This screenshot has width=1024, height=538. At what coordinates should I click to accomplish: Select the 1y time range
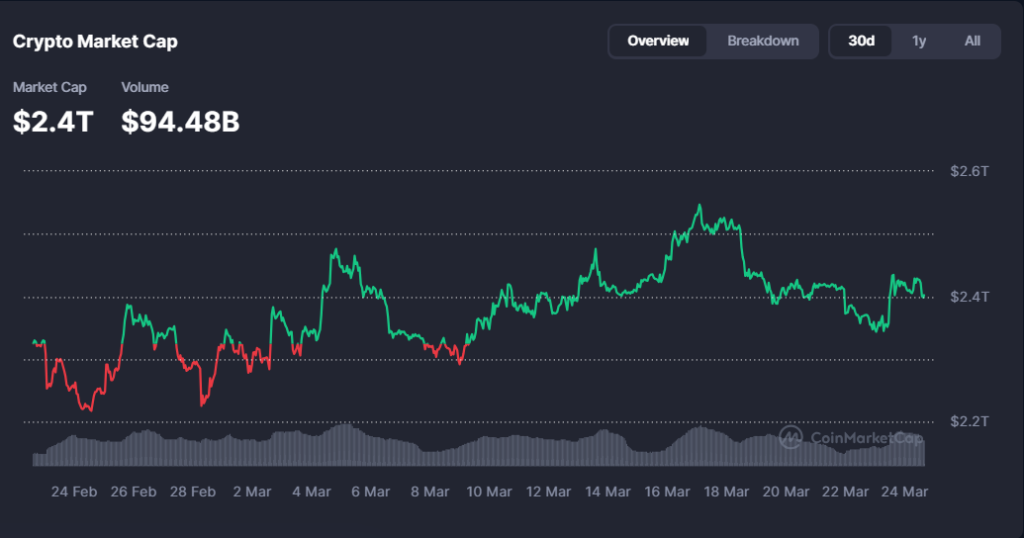(x=918, y=41)
